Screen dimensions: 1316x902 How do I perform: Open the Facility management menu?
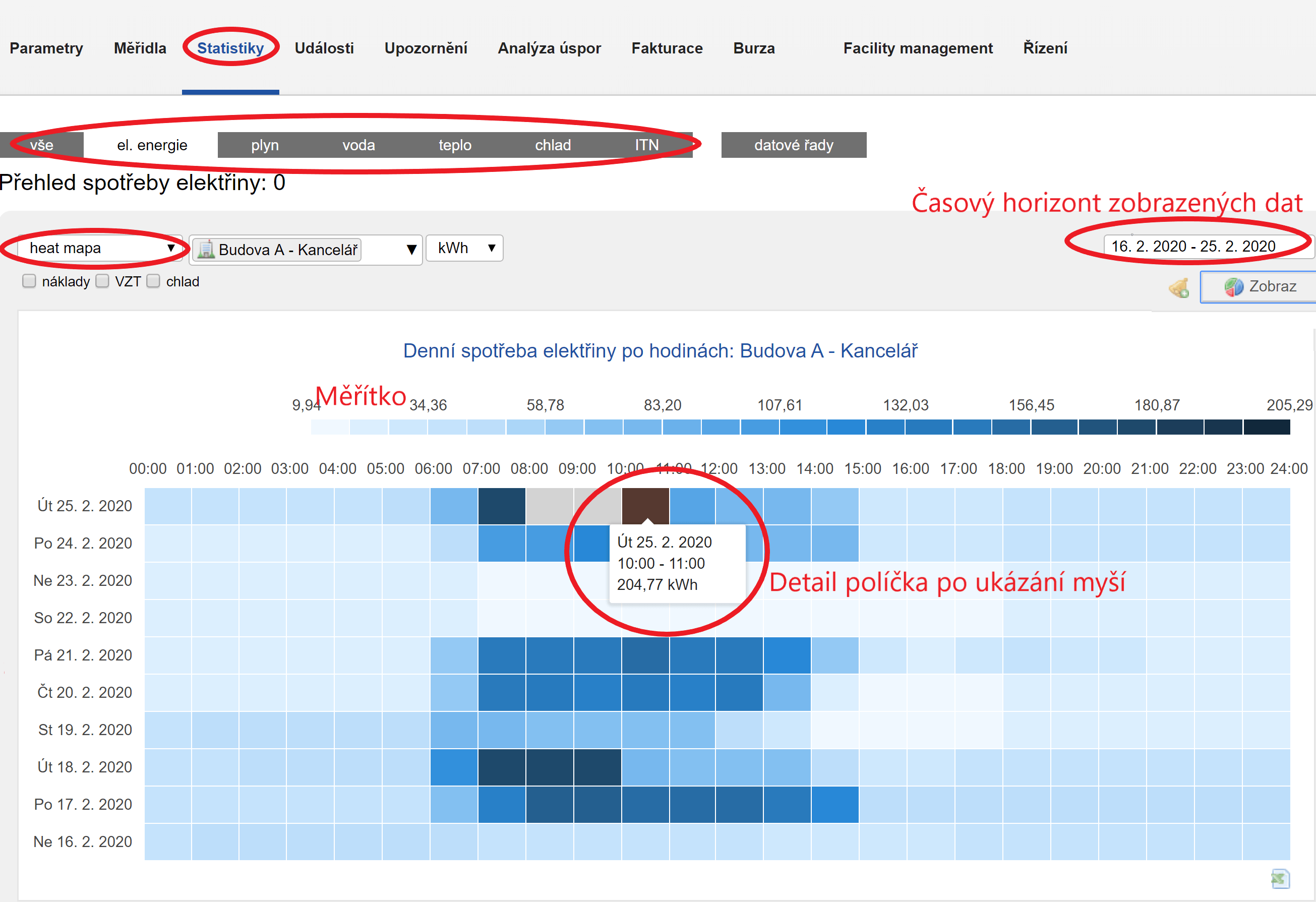917,48
